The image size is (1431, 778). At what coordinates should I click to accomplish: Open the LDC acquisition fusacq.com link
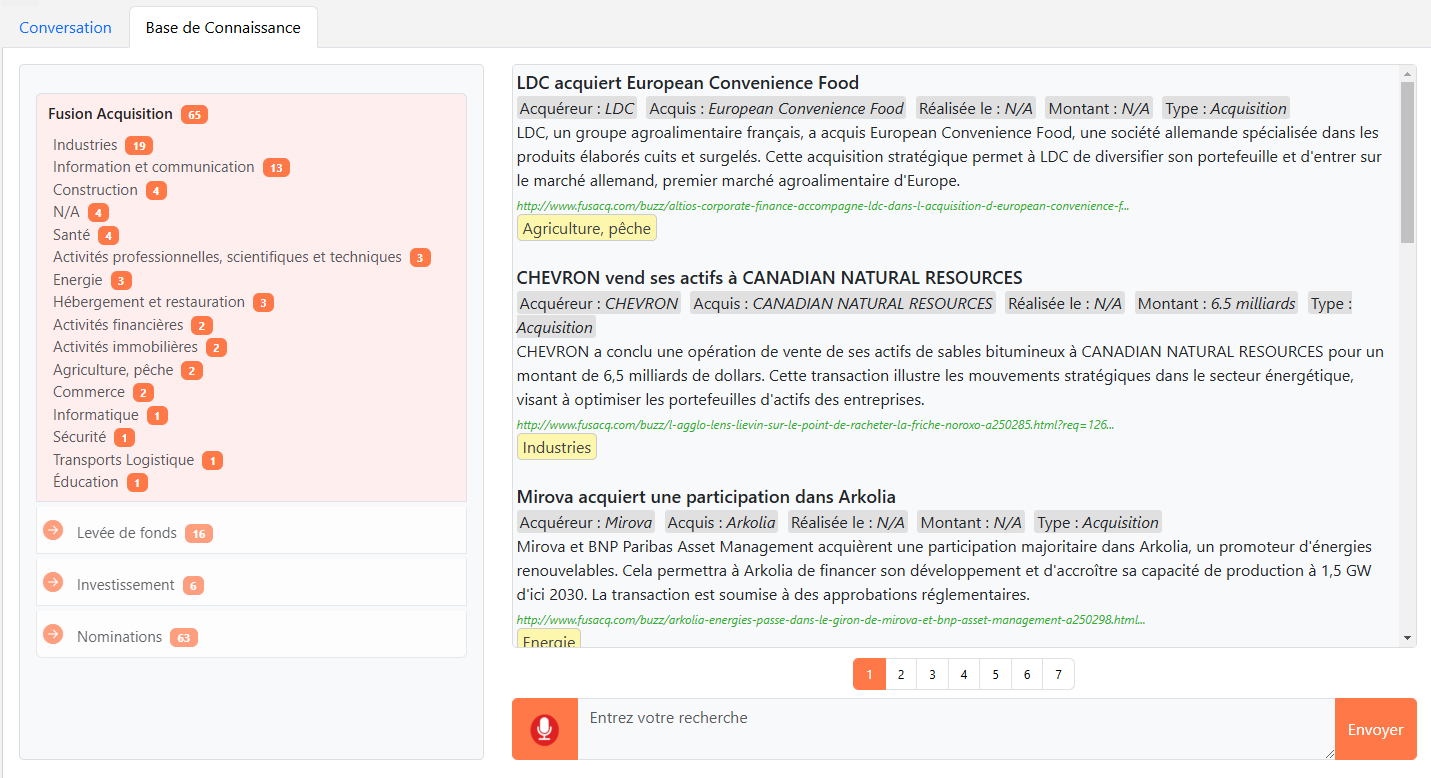point(822,206)
